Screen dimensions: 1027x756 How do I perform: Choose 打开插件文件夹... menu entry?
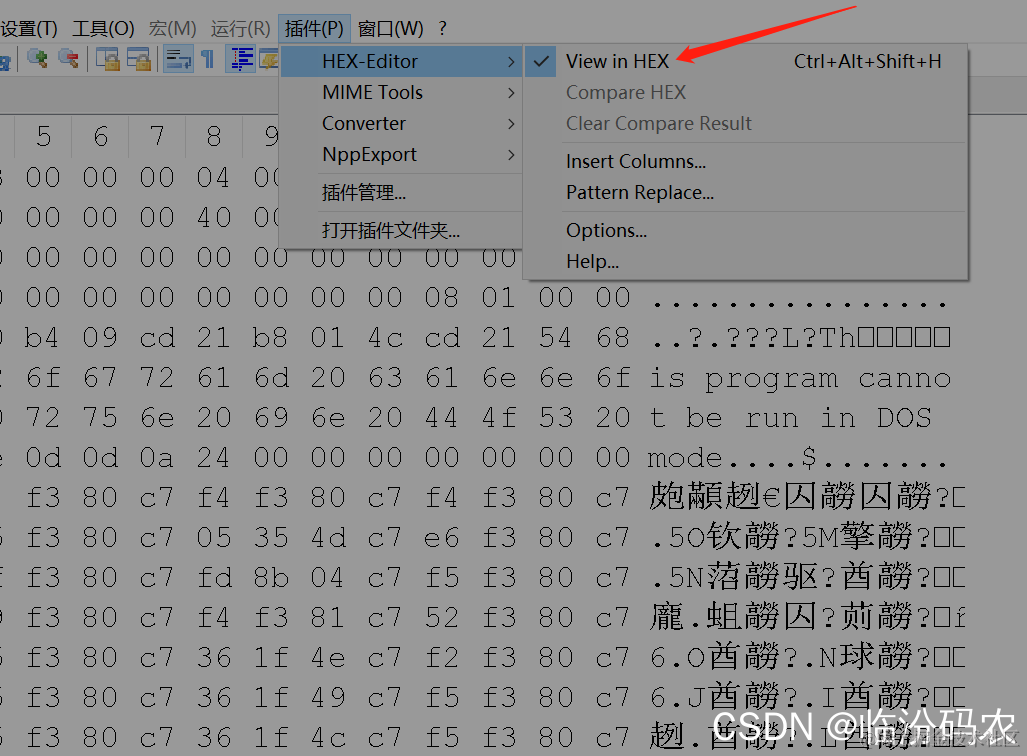click(401, 230)
